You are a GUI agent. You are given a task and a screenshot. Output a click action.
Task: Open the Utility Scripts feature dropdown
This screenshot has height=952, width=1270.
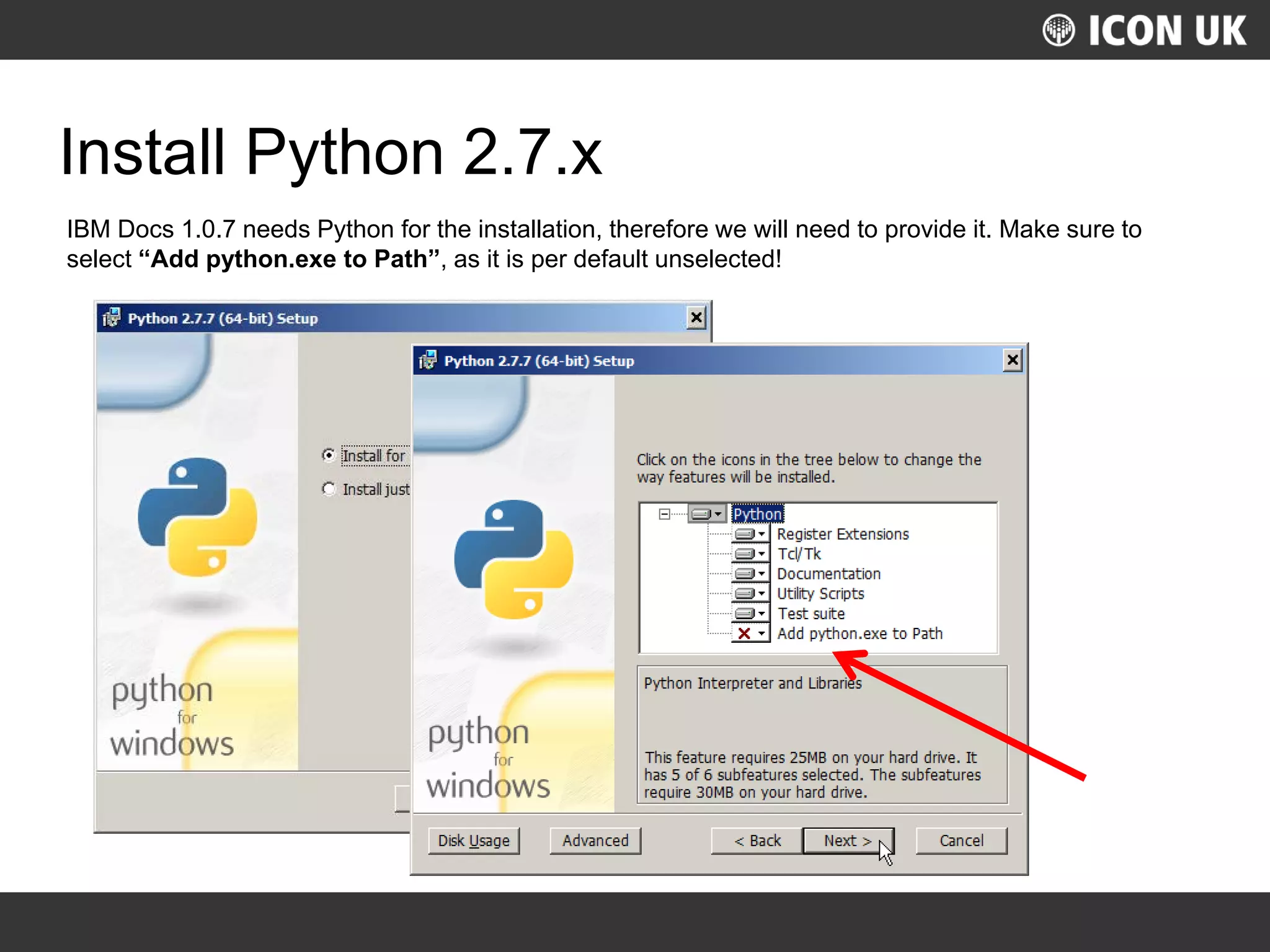(751, 593)
